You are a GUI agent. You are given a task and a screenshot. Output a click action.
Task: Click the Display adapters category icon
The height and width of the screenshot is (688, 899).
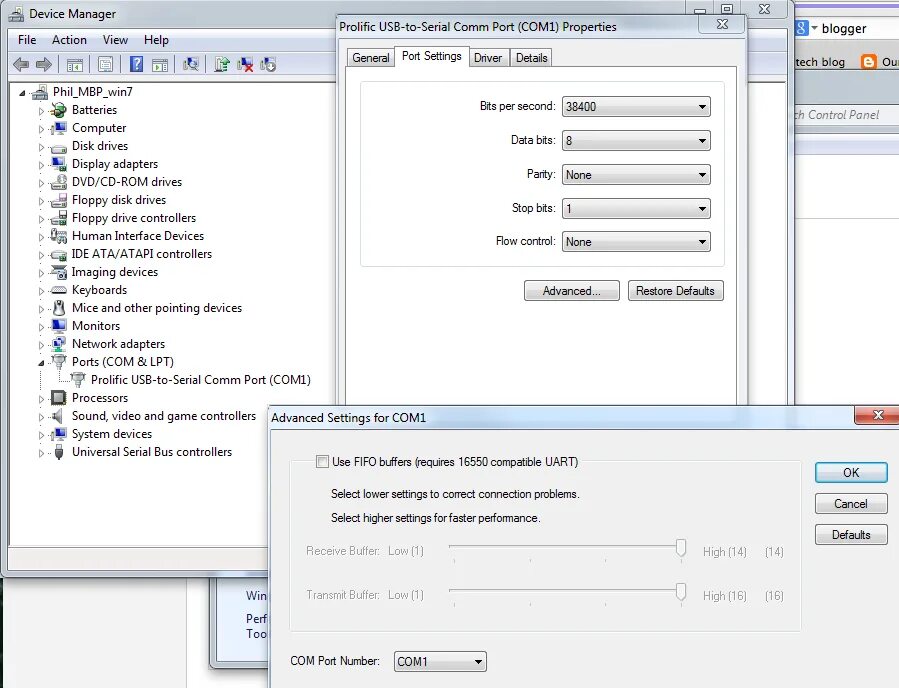[x=58, y=163]
